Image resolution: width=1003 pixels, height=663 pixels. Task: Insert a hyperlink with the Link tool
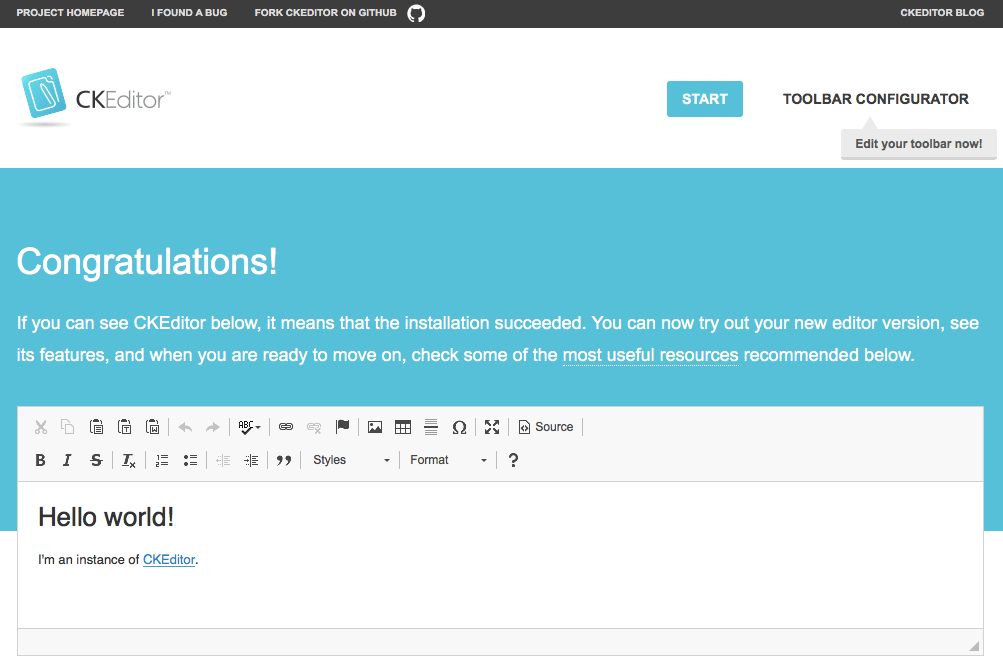[288, 426]
